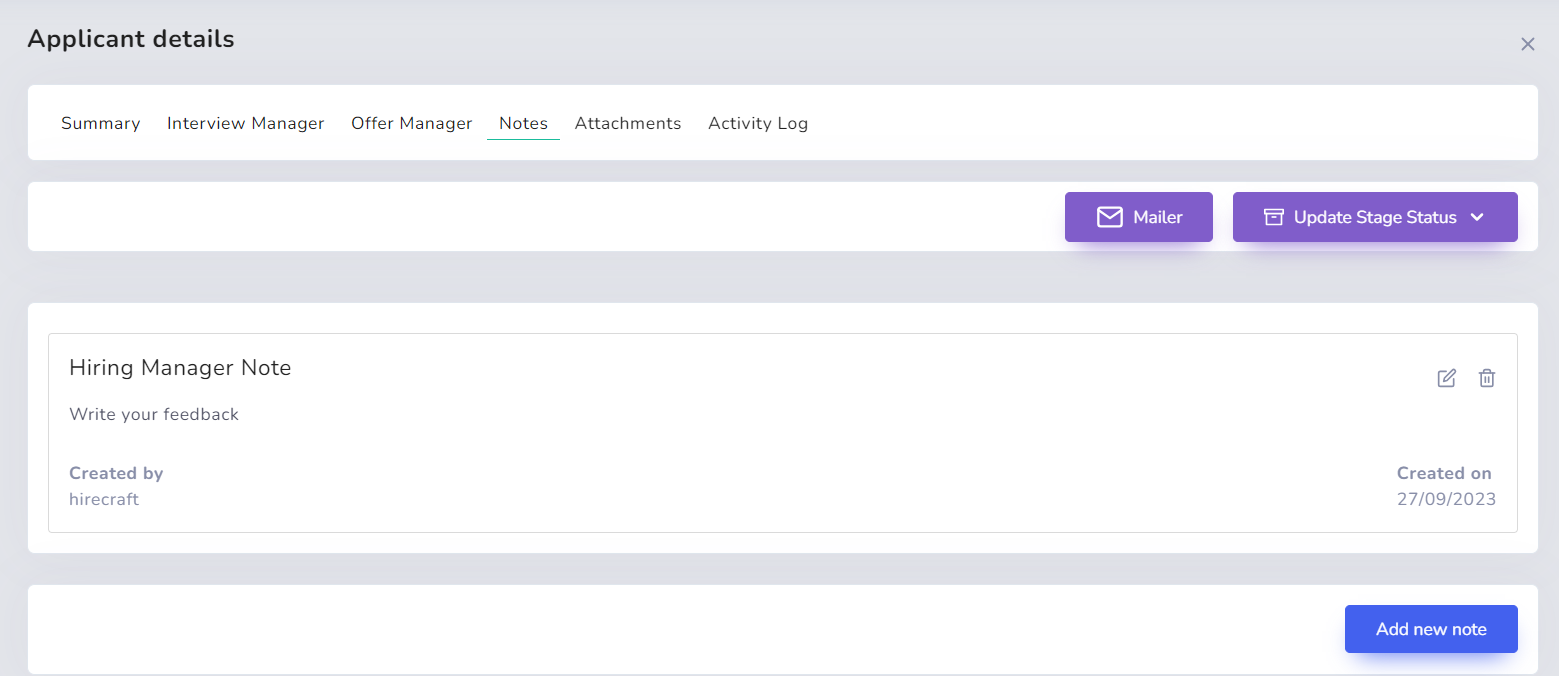Click the envelope icon inside the Mailer button
1559x676 pixels.
click(1110, 216)
